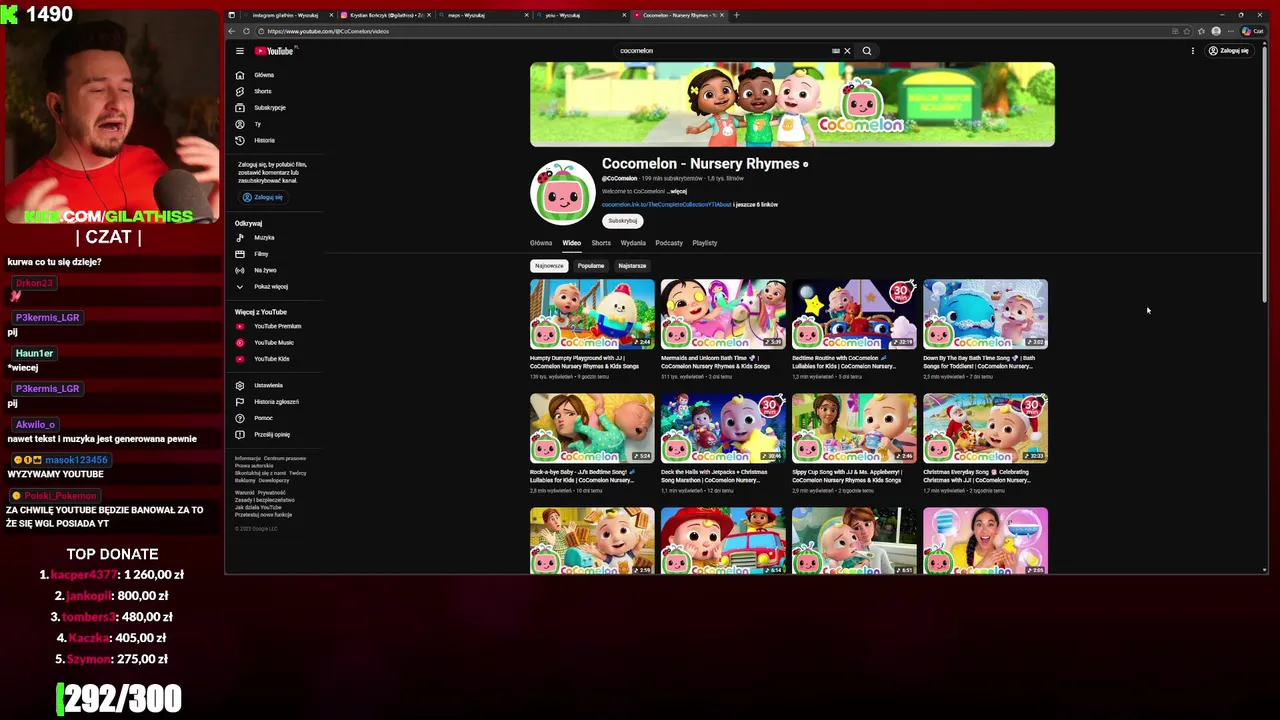Open YouTube Music link

pos(274,342)
